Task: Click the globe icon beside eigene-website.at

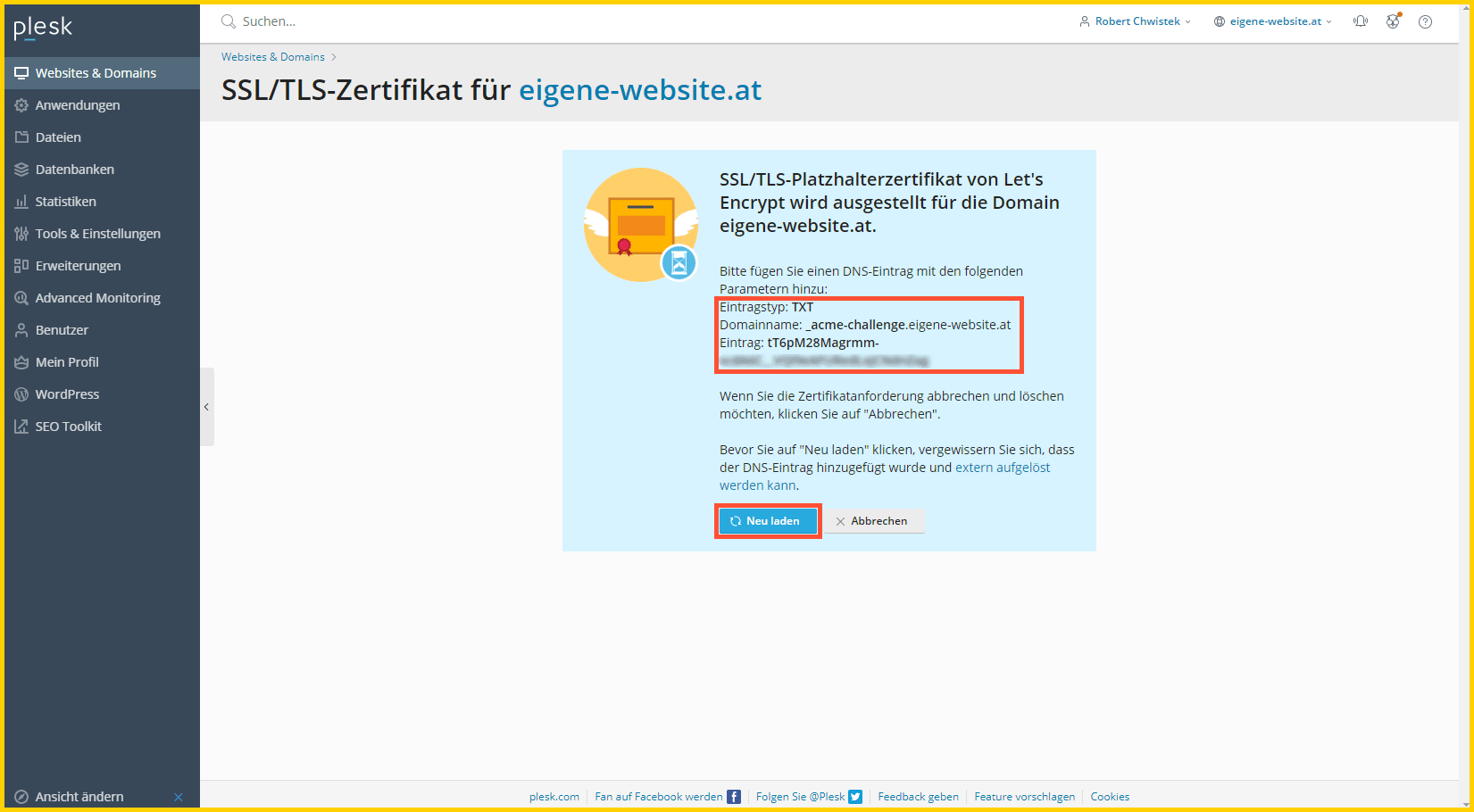Action: click(x=1220, y=21)
